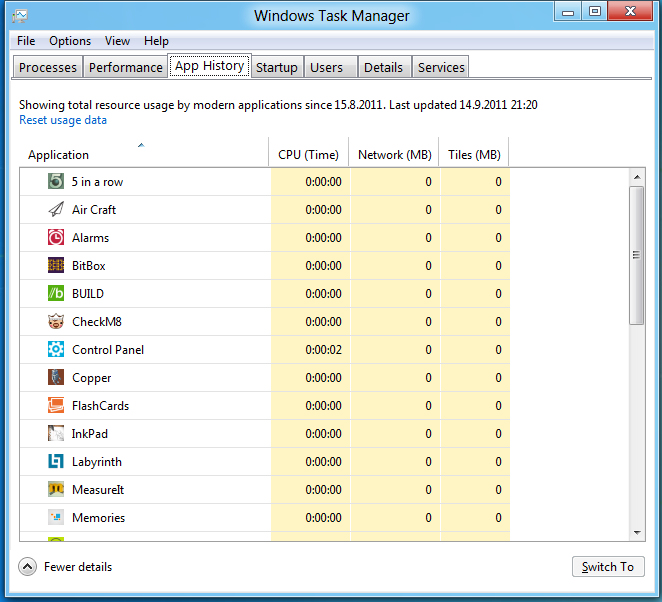Select the Memories entry
Viewport: 662px width, 602px height.
click(265, 517)
